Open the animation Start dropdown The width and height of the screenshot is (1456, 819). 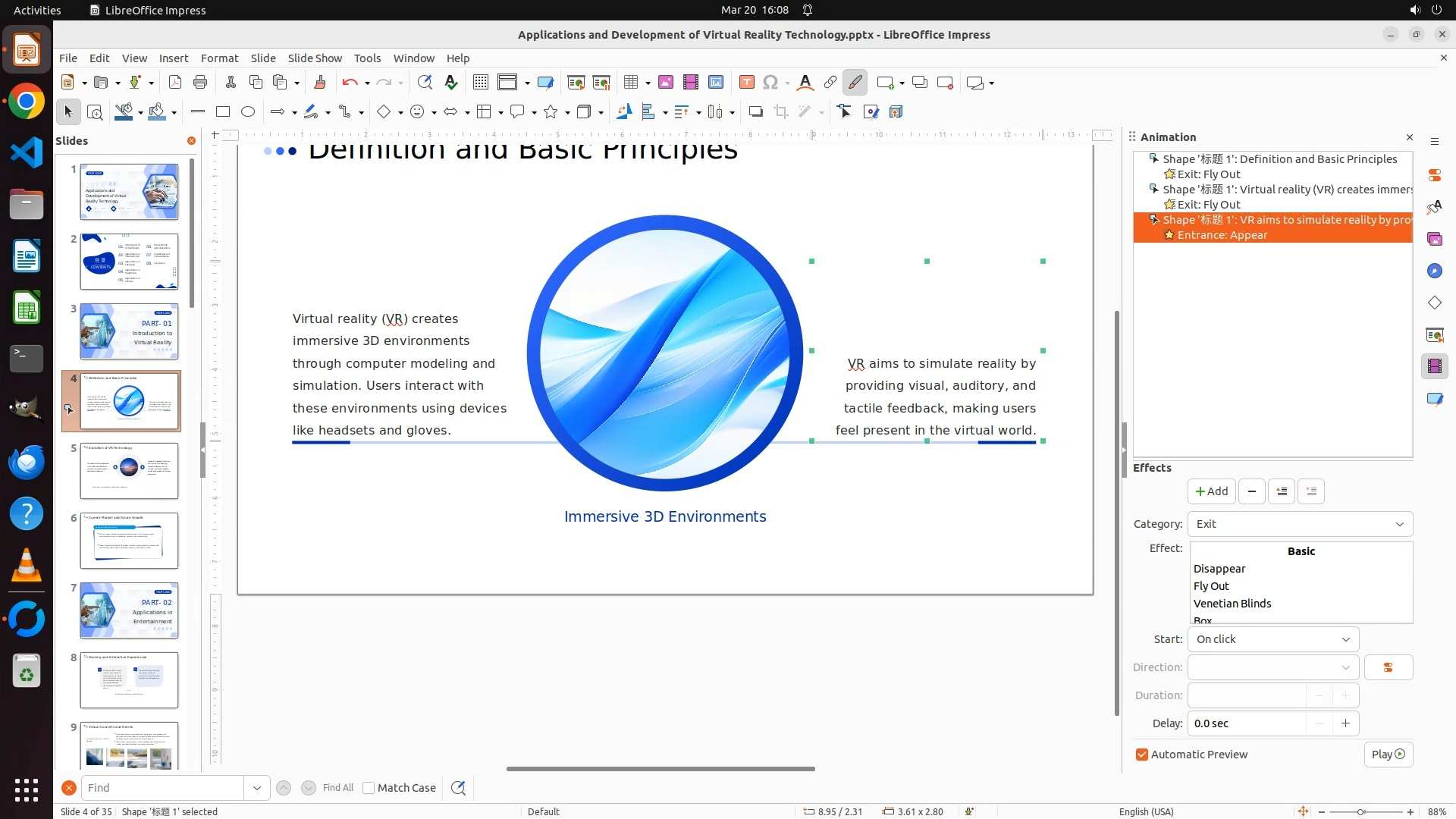(1272, 639)
